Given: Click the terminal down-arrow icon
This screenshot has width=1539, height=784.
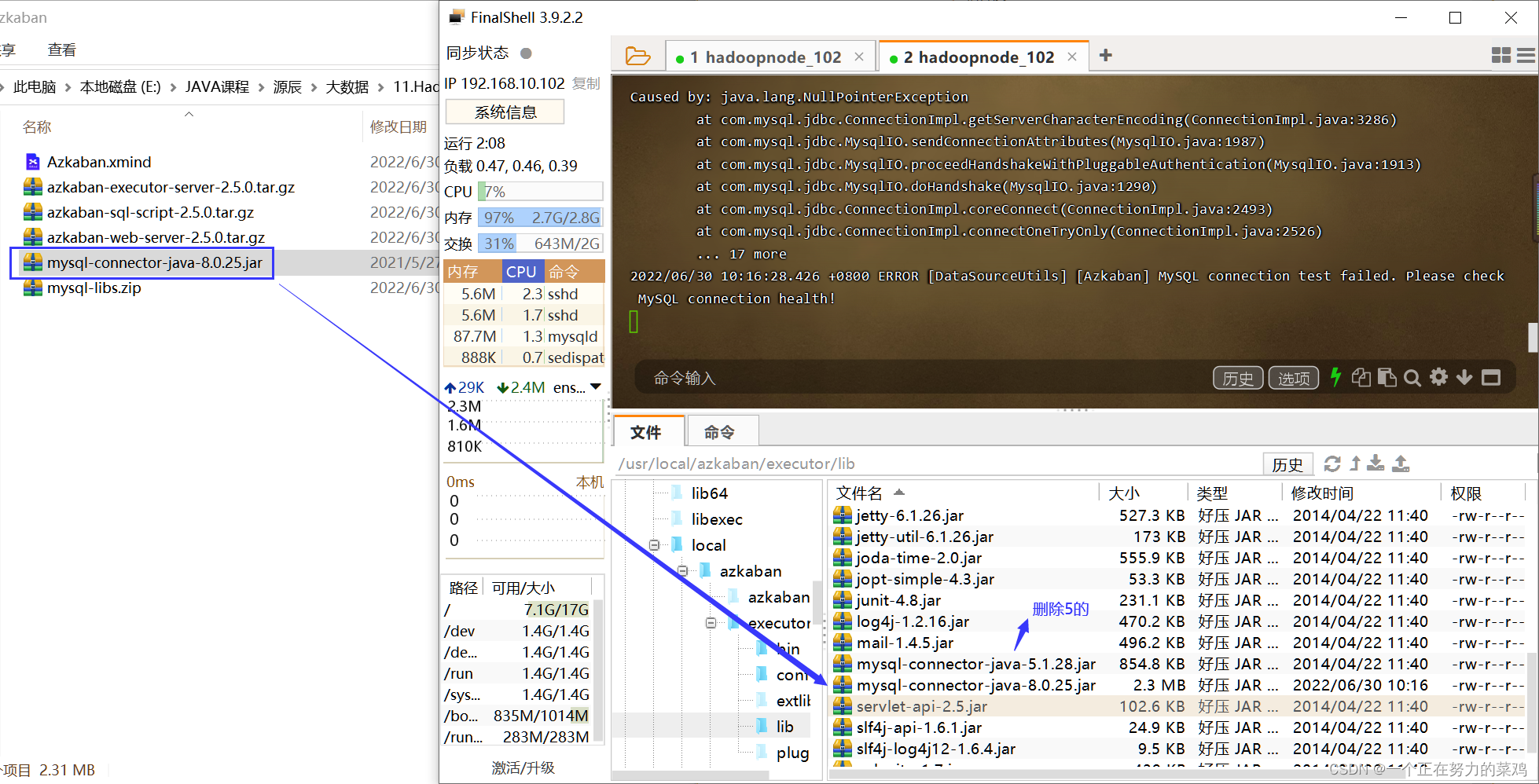Looking at the screenshot, I should (x=1464, y=378).
